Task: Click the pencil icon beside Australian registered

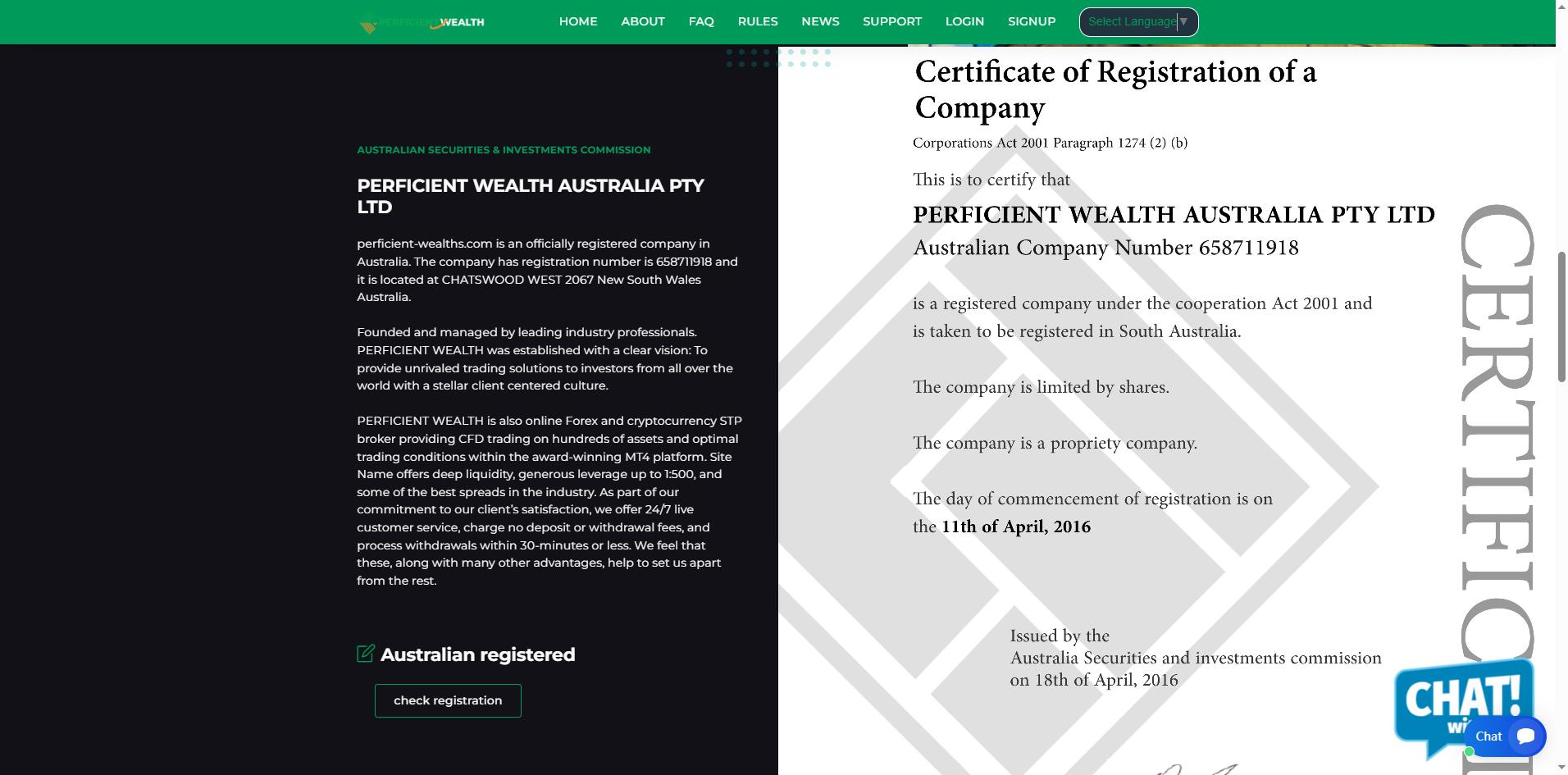Action: pyautogui.click(x=366, y=654)
